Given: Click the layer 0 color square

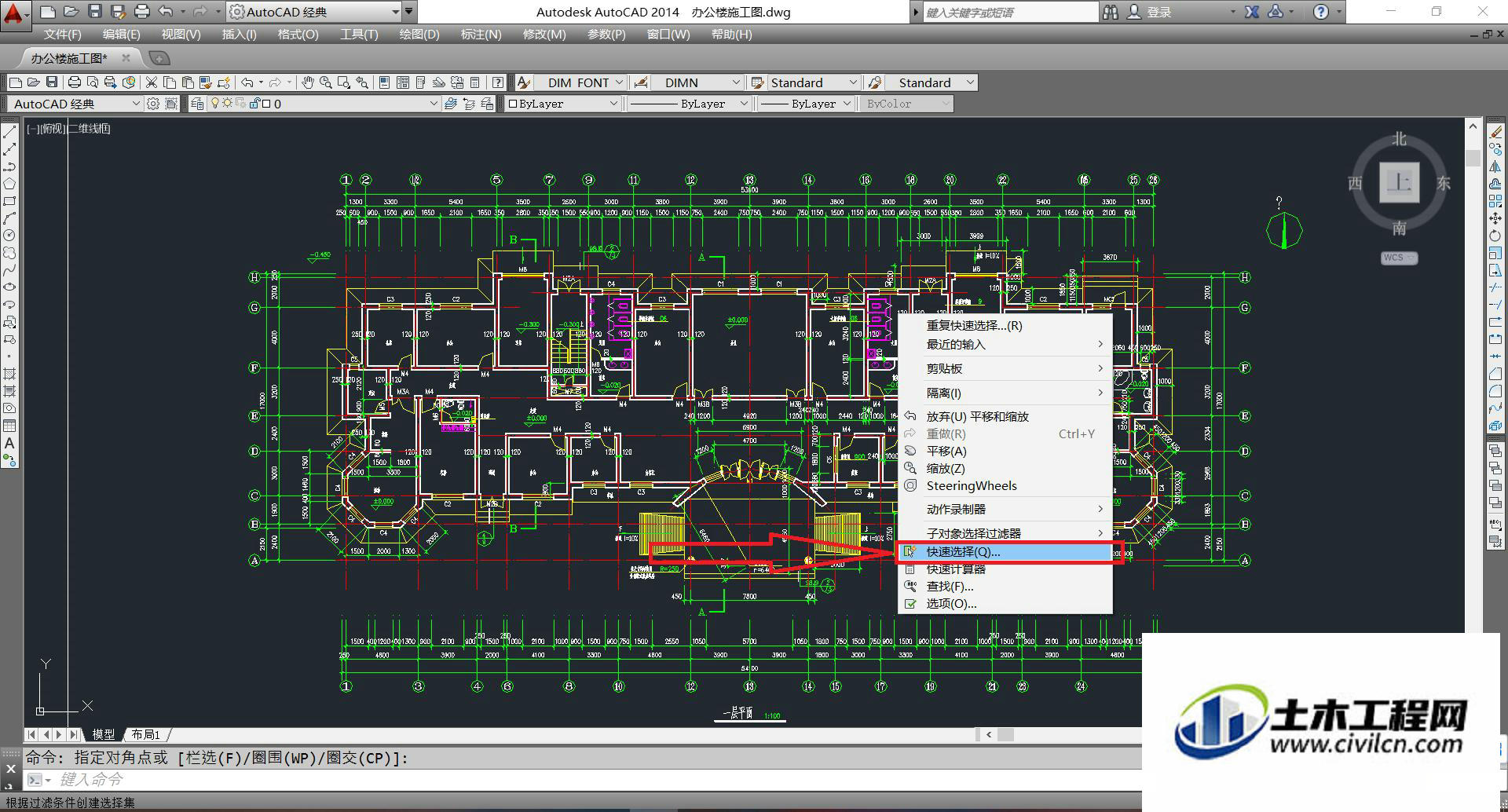Looking at the screenshot, I should (x=266, y=103).
